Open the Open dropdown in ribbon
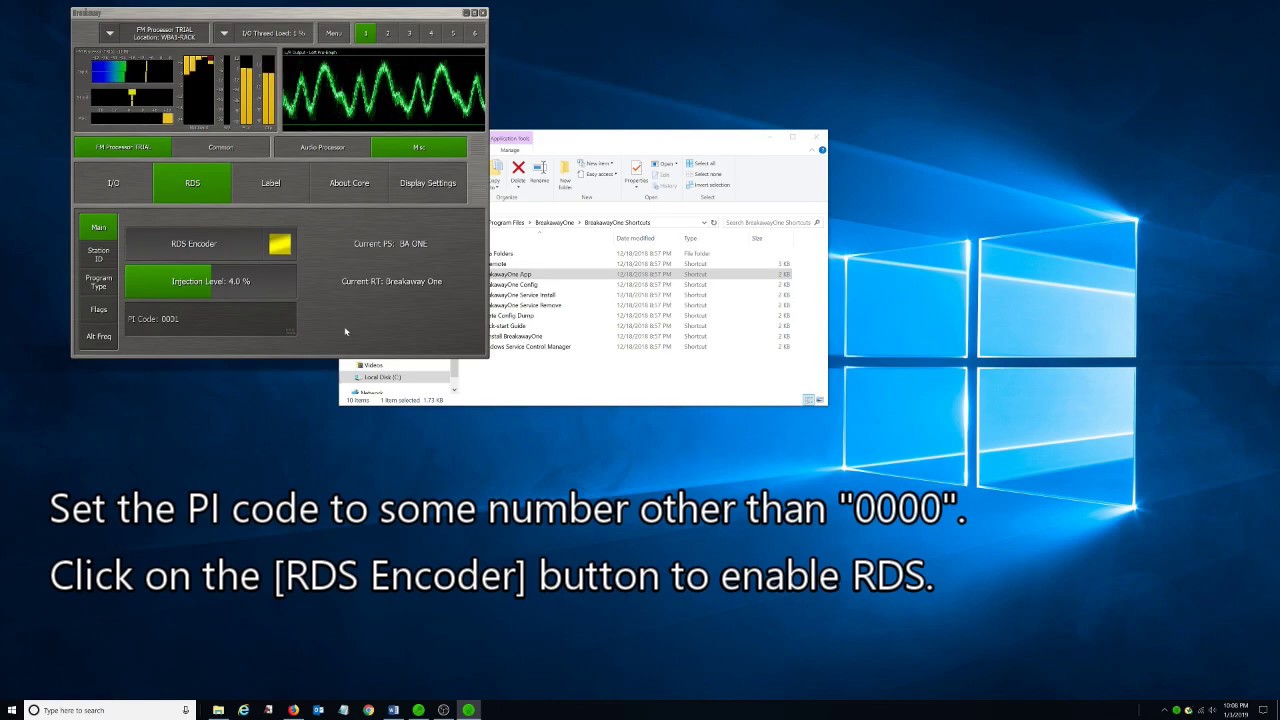The height and width of the screenshot is (720, 1280). tap(664, 163)
